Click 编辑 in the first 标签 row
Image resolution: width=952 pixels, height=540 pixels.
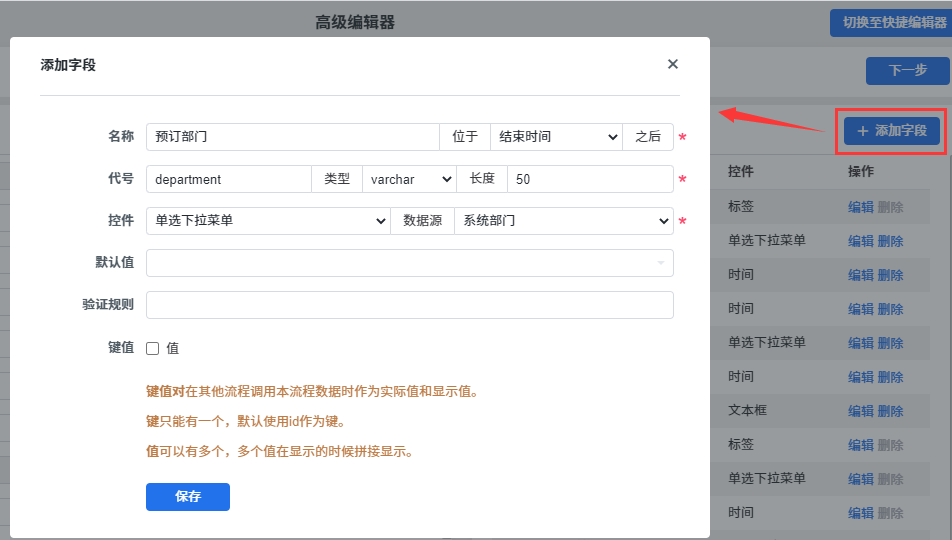tap(860, 207)
